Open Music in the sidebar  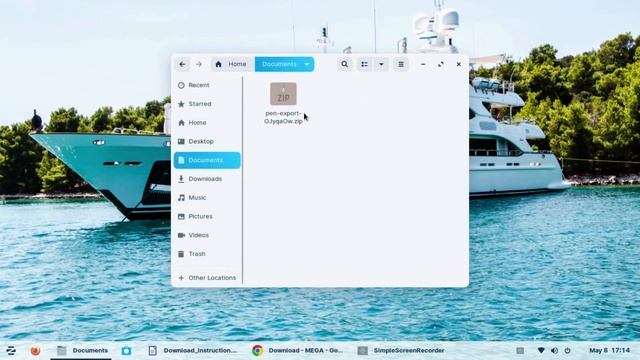[207, 198]
